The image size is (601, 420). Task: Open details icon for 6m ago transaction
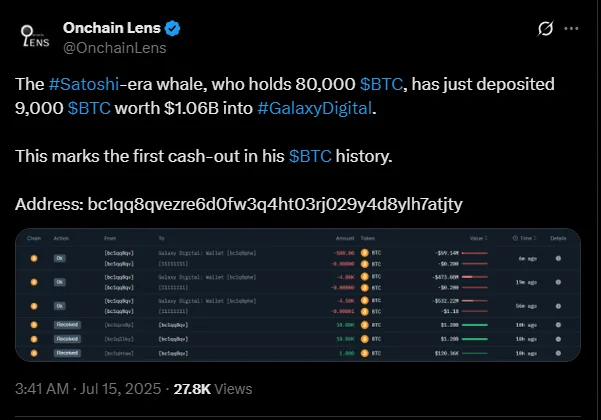point(558,258)
